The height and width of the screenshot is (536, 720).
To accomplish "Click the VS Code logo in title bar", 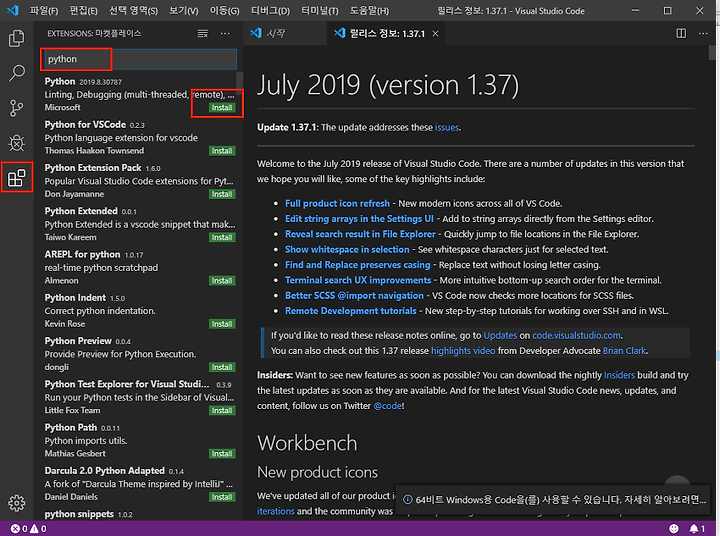I will [x=13, y=10].
